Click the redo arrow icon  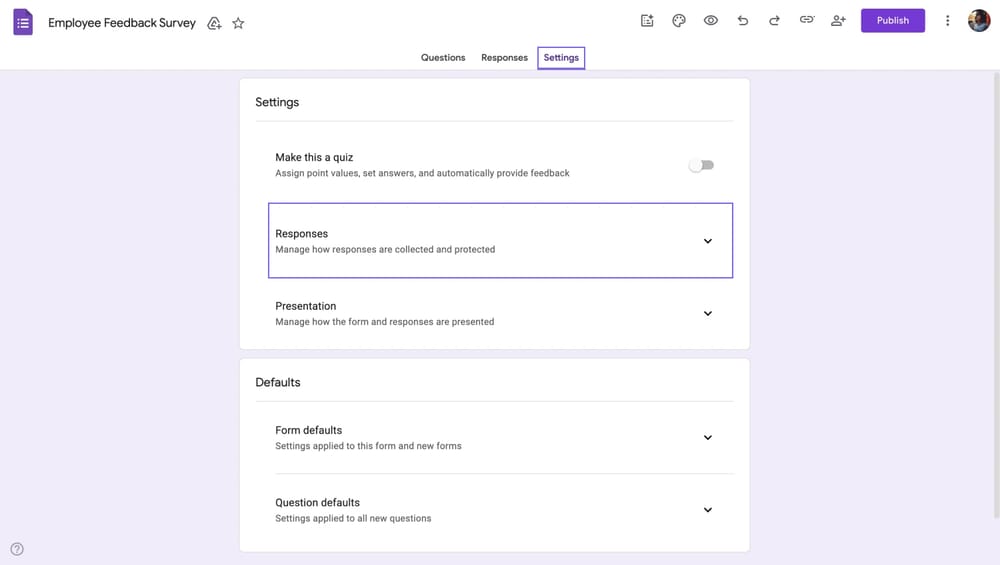pos(774,20)
